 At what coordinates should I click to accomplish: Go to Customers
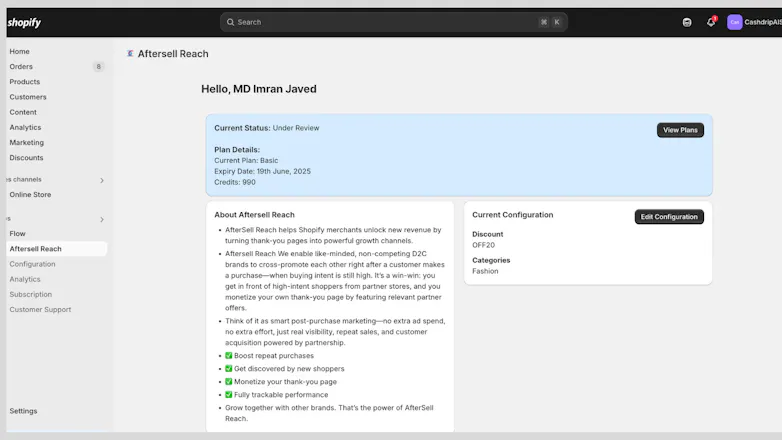[28, 97]
